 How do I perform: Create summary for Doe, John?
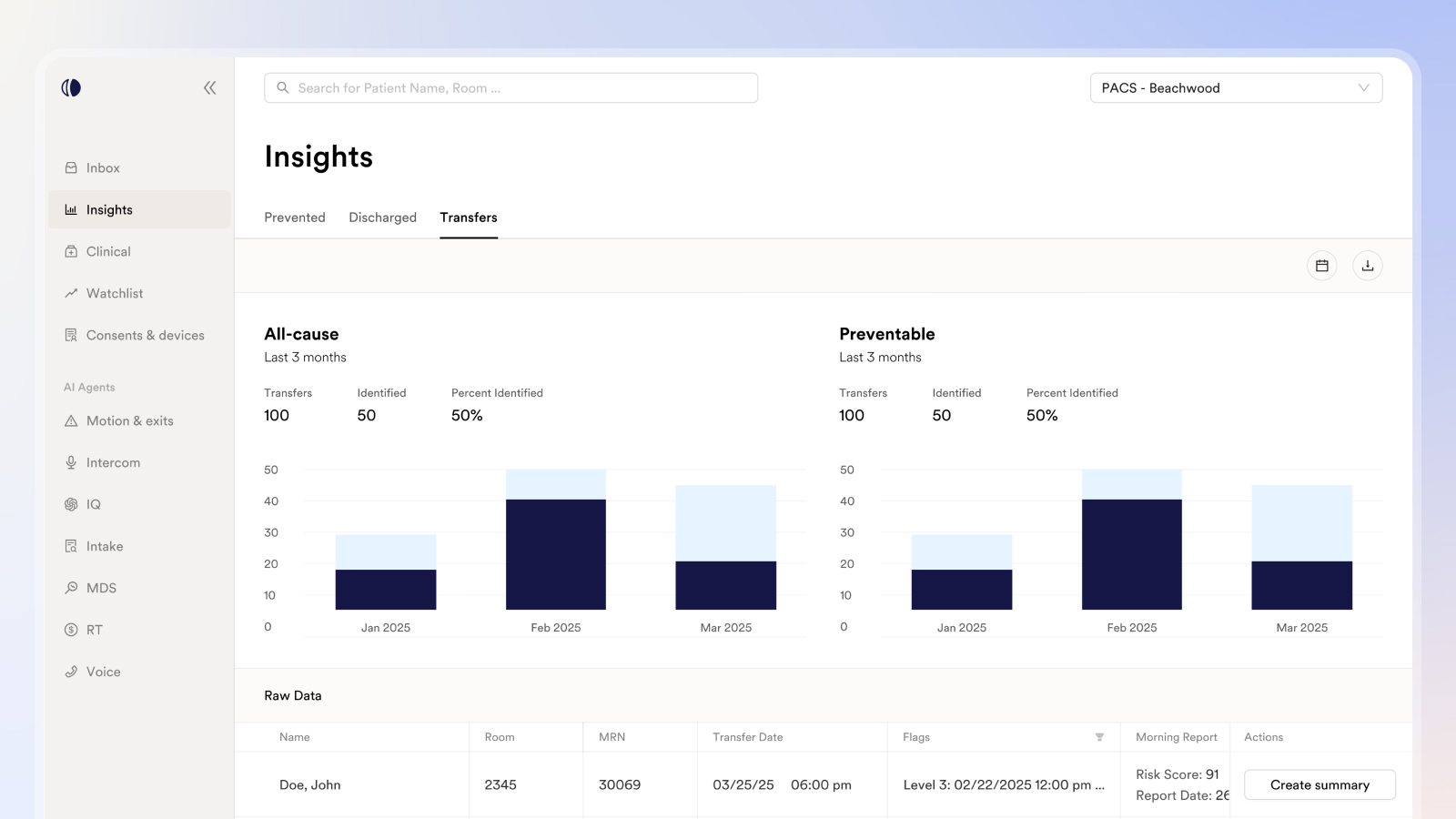[1319, 784]
